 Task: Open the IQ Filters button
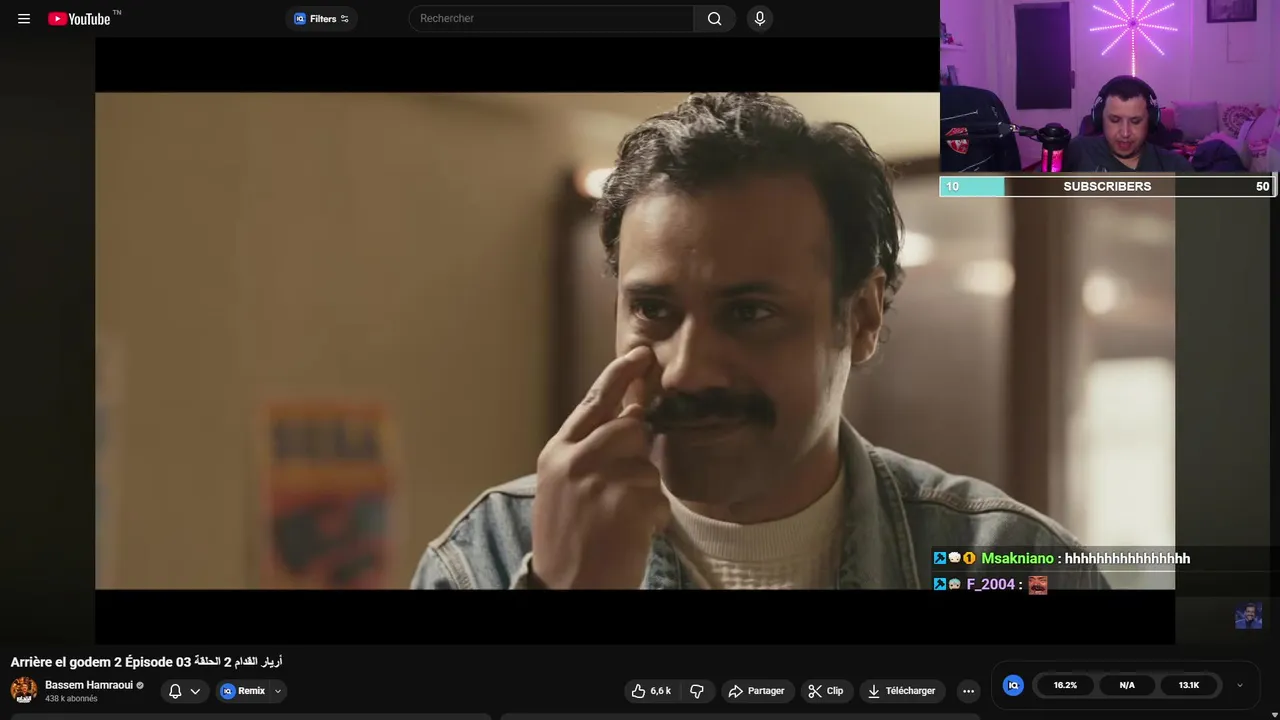point(321,18)
